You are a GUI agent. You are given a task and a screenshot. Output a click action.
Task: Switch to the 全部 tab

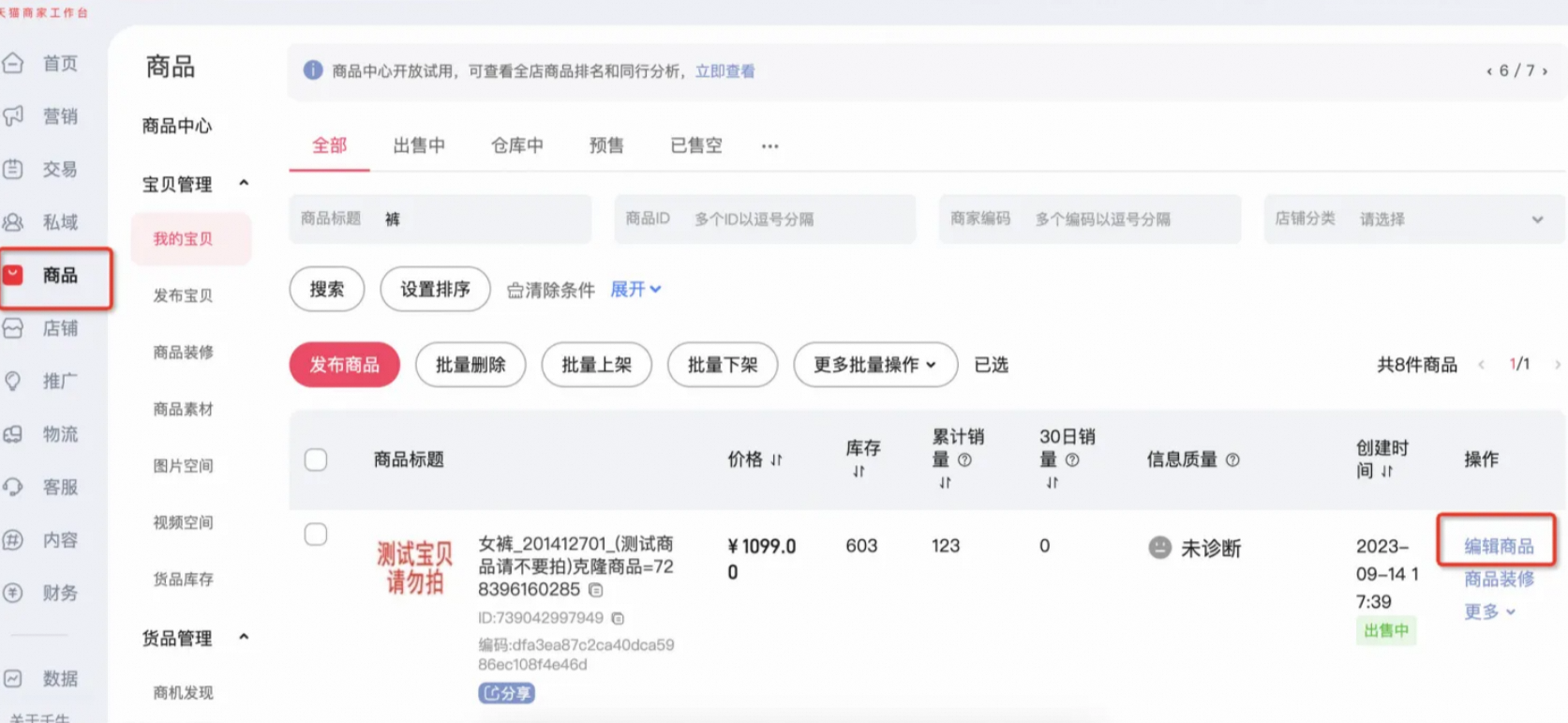[x=329, y=145]
